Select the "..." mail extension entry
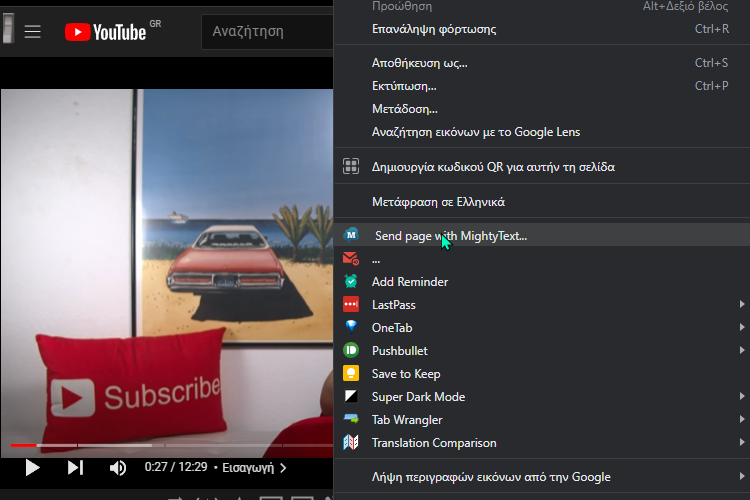The image size is (750, 500). [541, 259]
